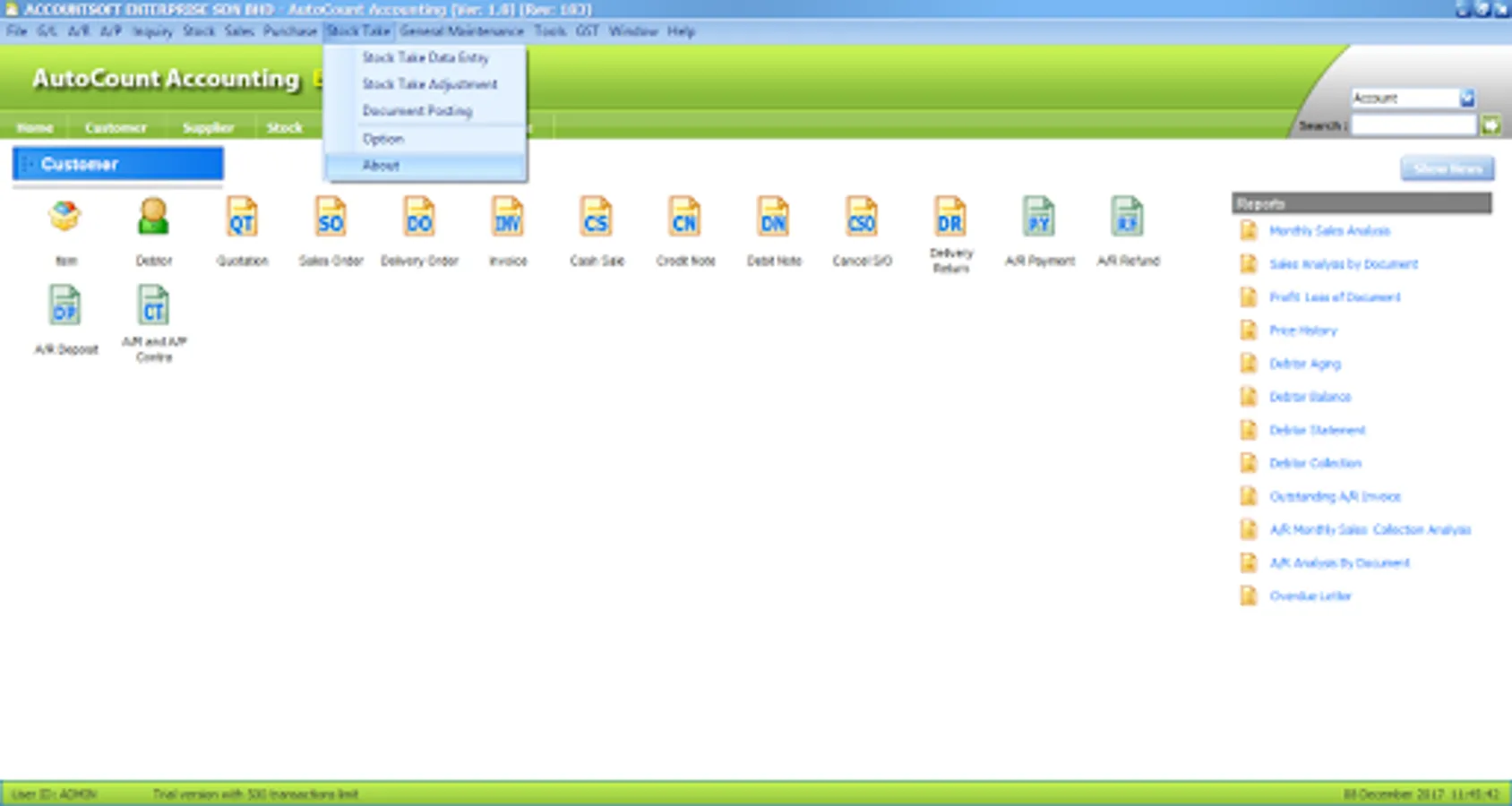Open the Window menu
1512x806 pixels.
633,31
